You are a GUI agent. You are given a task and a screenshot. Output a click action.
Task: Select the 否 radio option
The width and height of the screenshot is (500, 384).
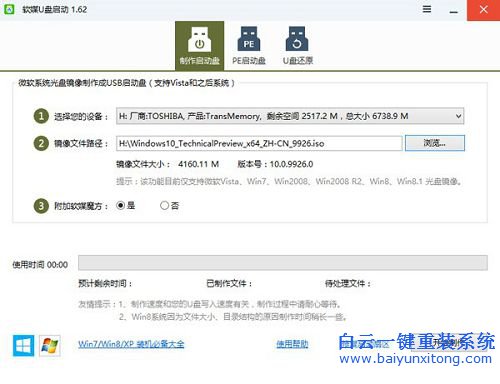[x=169, y=205]
